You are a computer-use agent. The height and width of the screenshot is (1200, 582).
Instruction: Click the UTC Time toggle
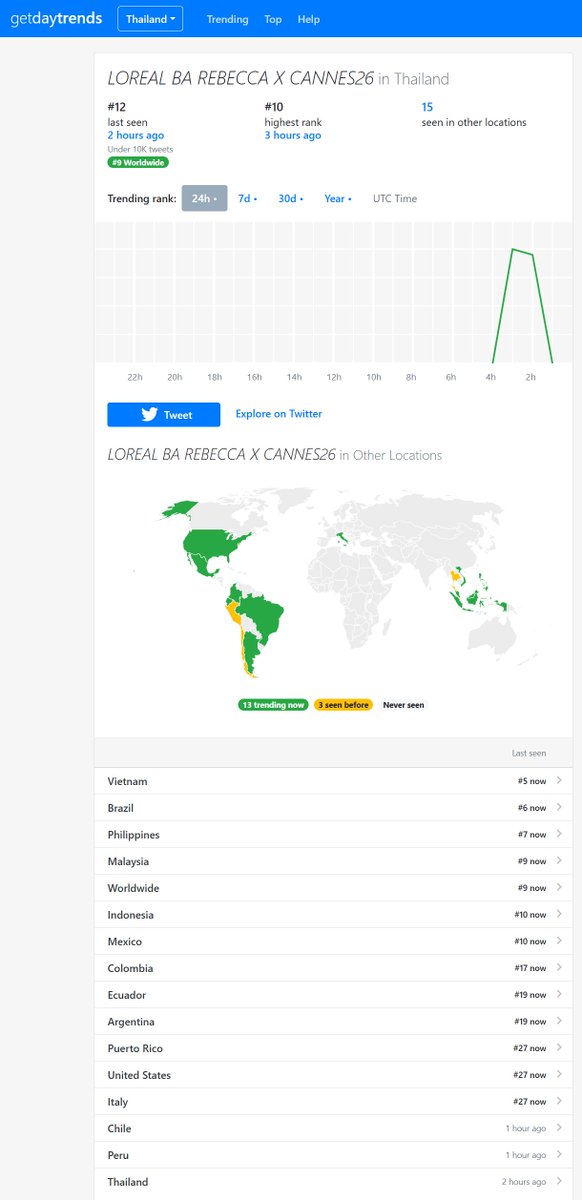395,198
